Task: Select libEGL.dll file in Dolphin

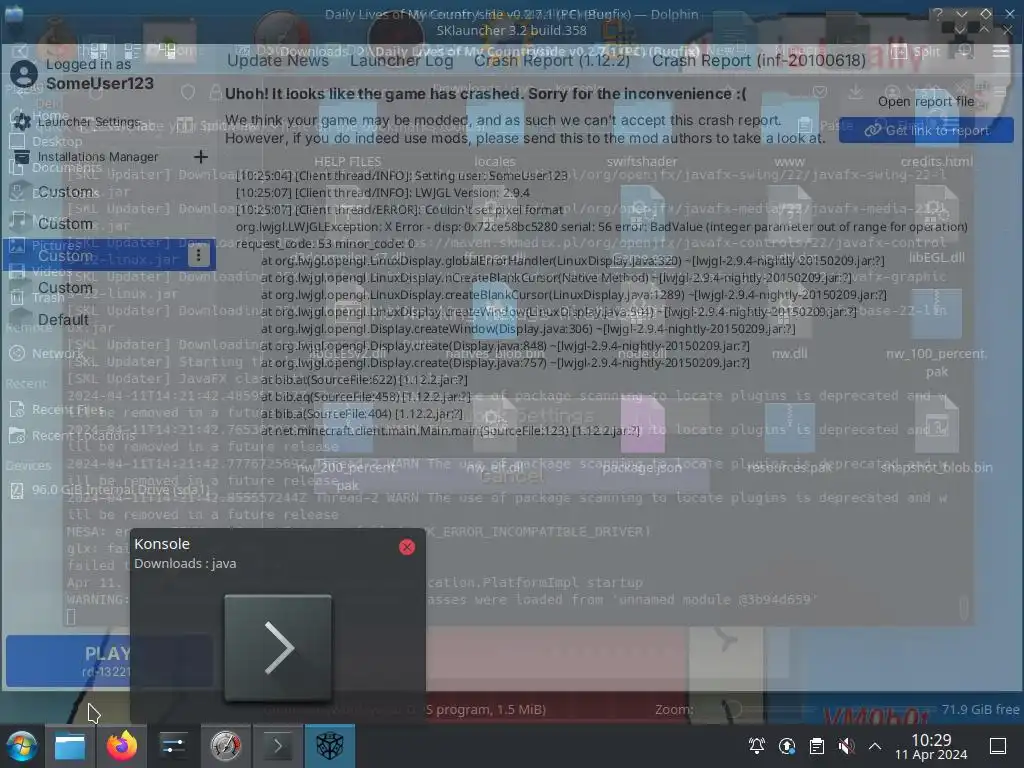Action: pos(936,225)
